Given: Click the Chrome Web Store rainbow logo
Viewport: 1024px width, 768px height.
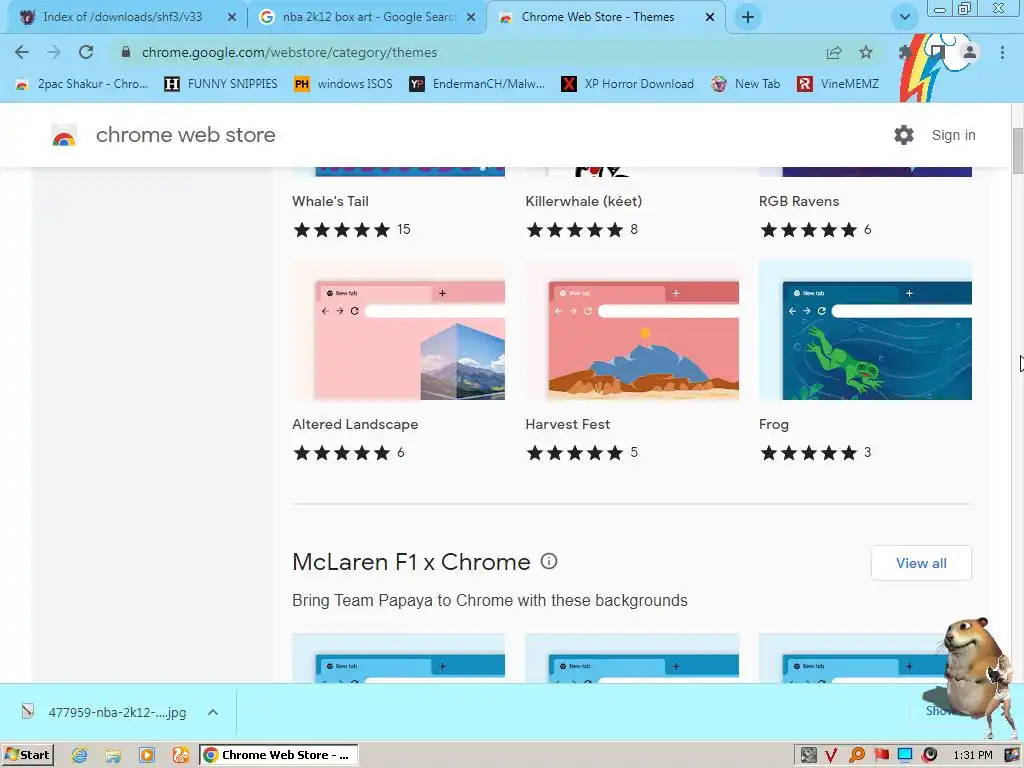Looking at the screenshot, I should pyautogui.click(x=64, y=135).
